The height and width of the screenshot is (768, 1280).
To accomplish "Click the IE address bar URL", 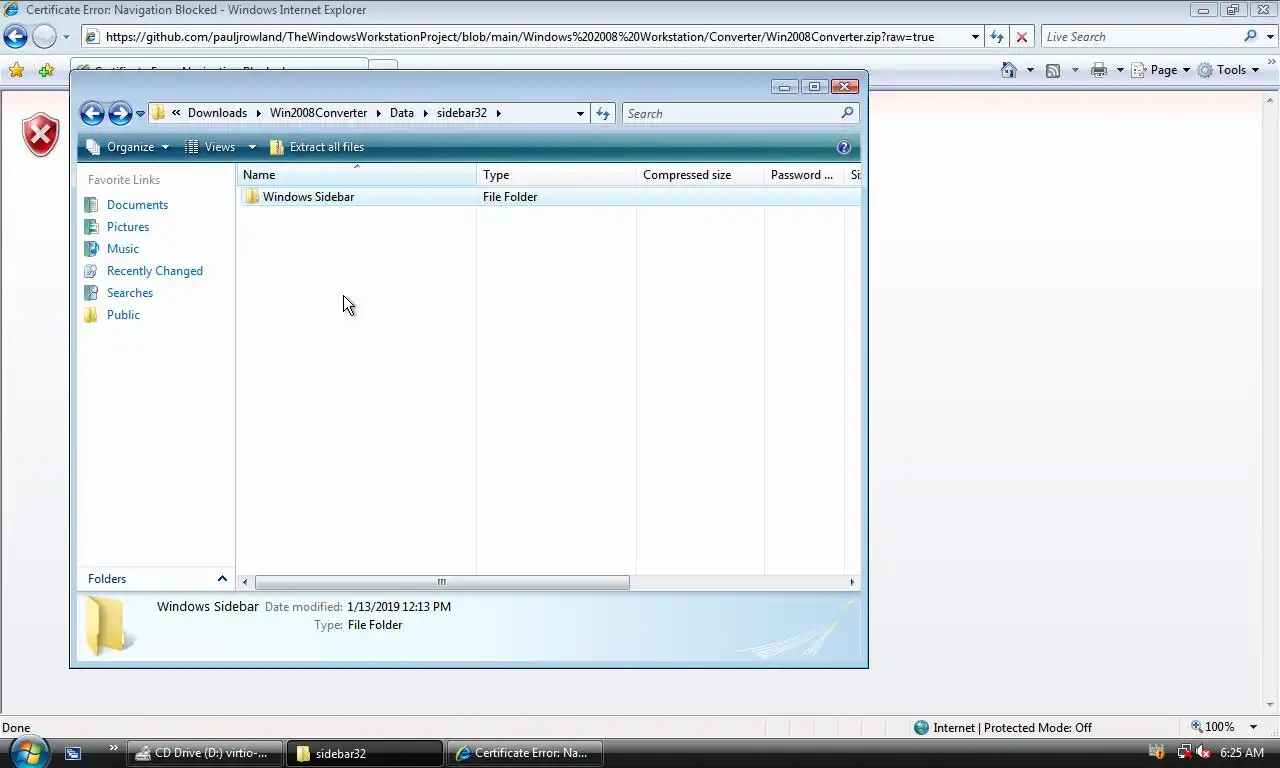I will pyautogui.click(x=520, y=37).
